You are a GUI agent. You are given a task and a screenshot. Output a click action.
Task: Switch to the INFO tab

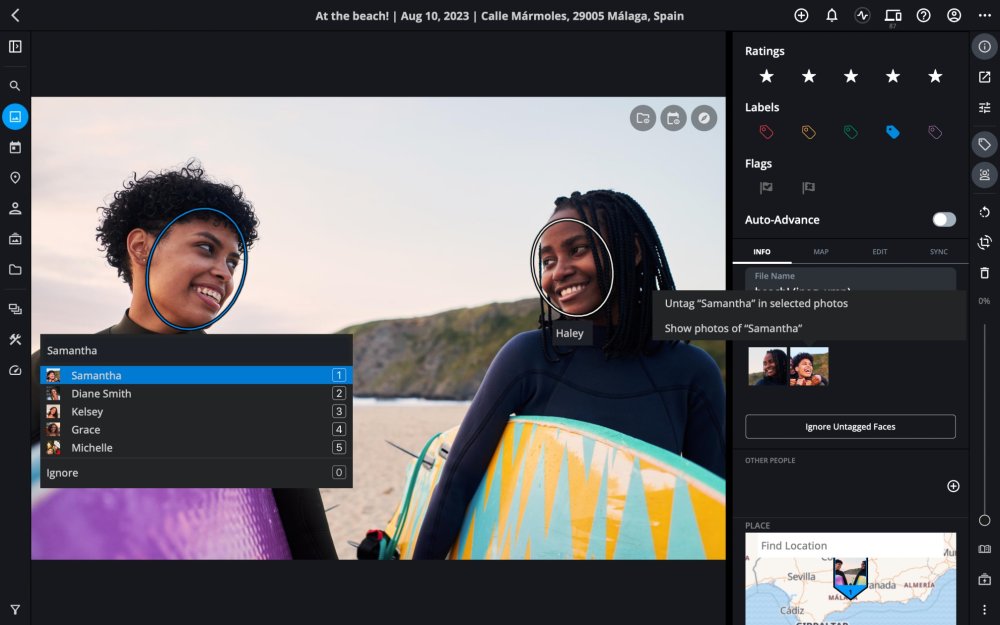[761, 252]
